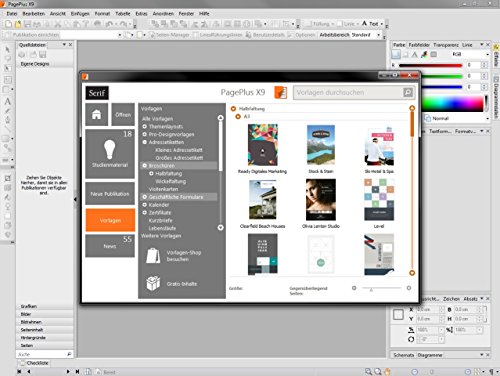Click the Vorlagen-Shop shopping bag icon
500x376 pixels.
click(153, 256)
